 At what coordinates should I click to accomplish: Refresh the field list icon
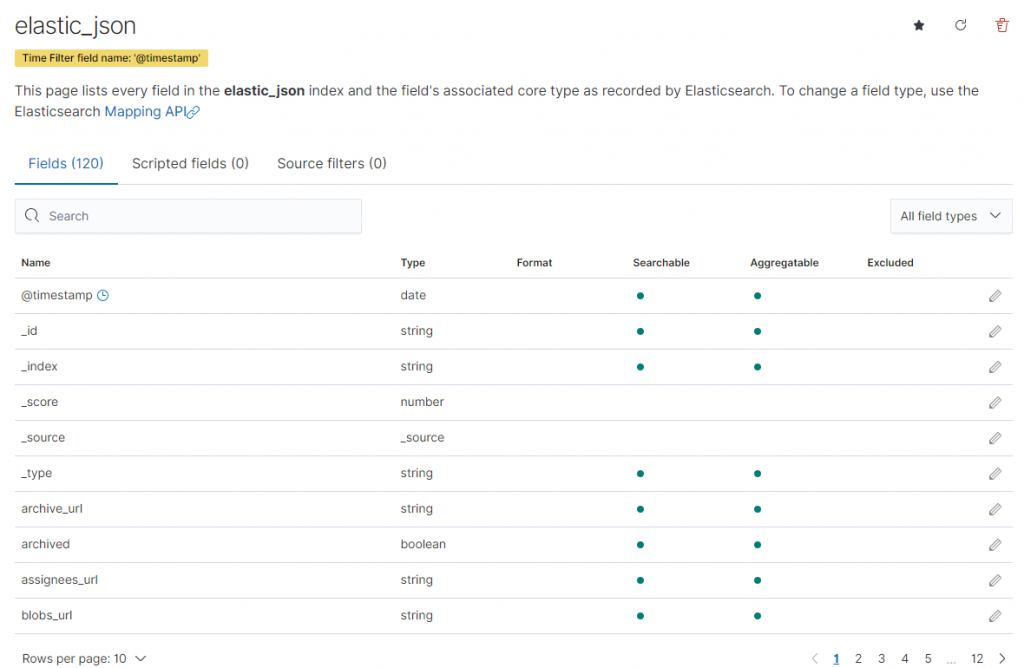960,25
